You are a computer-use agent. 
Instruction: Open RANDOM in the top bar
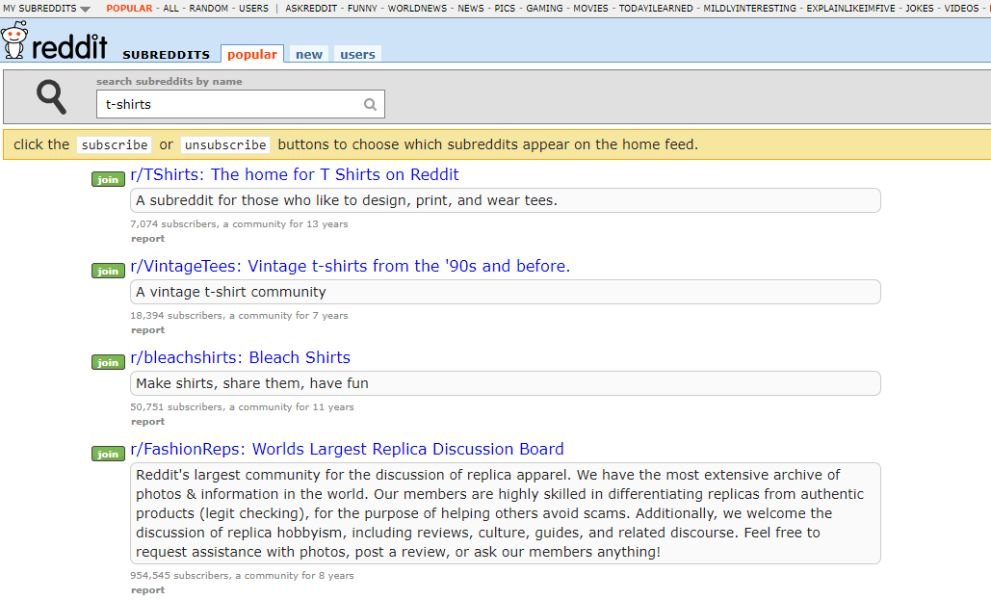click(209, 8)
